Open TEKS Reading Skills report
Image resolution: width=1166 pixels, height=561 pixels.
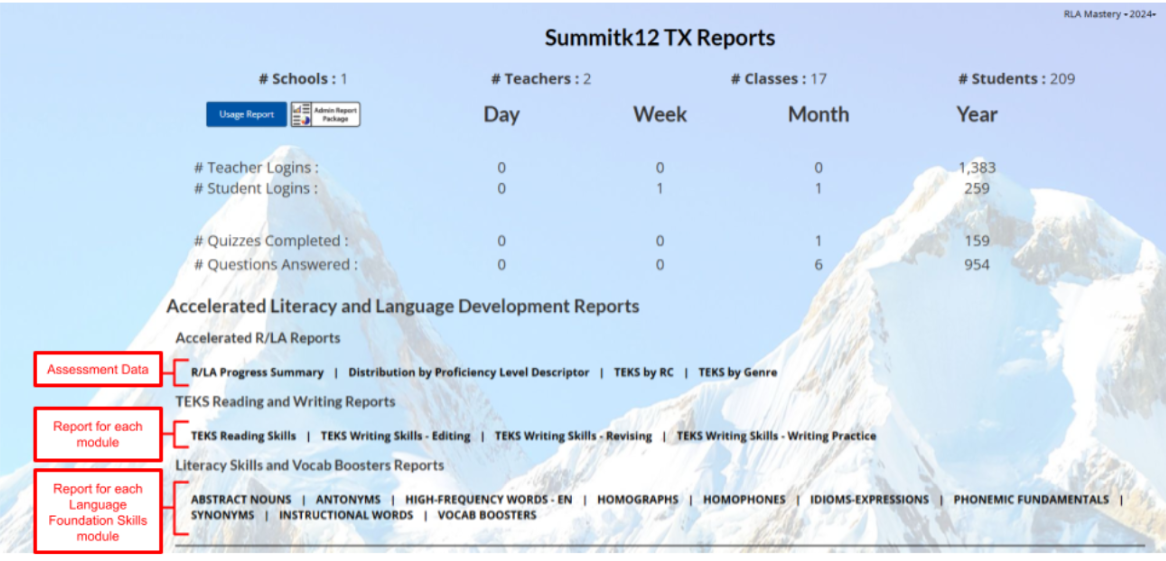pyautogui.click(x=243, y=436)
